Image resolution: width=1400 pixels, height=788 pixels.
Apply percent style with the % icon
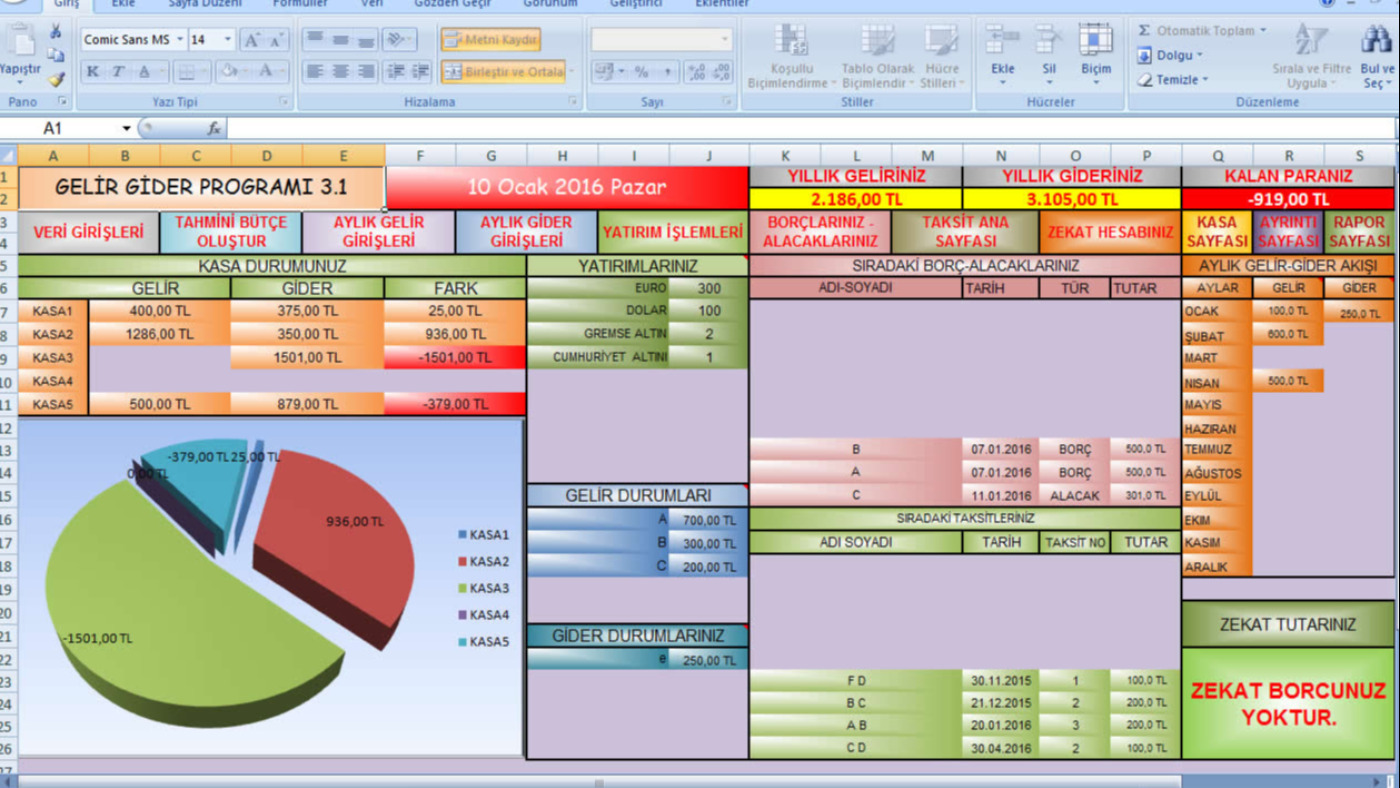coord(641,71)
